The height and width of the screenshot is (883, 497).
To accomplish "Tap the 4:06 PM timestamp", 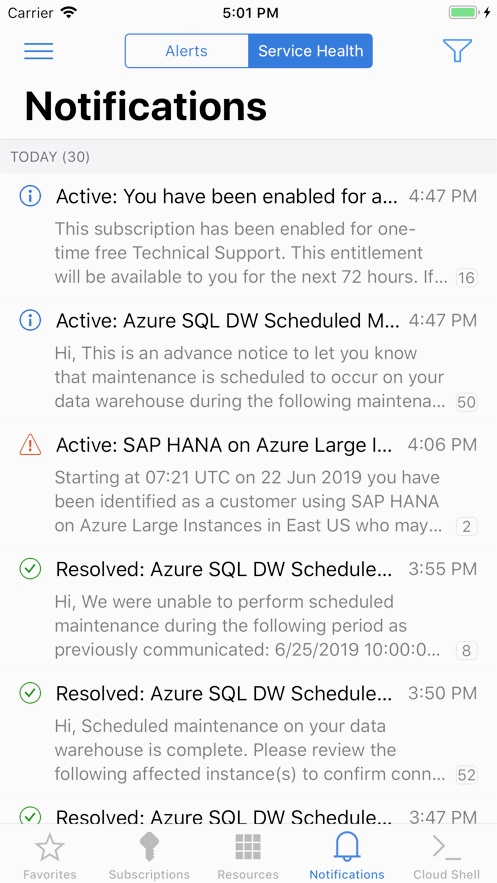I will [443, 445].
